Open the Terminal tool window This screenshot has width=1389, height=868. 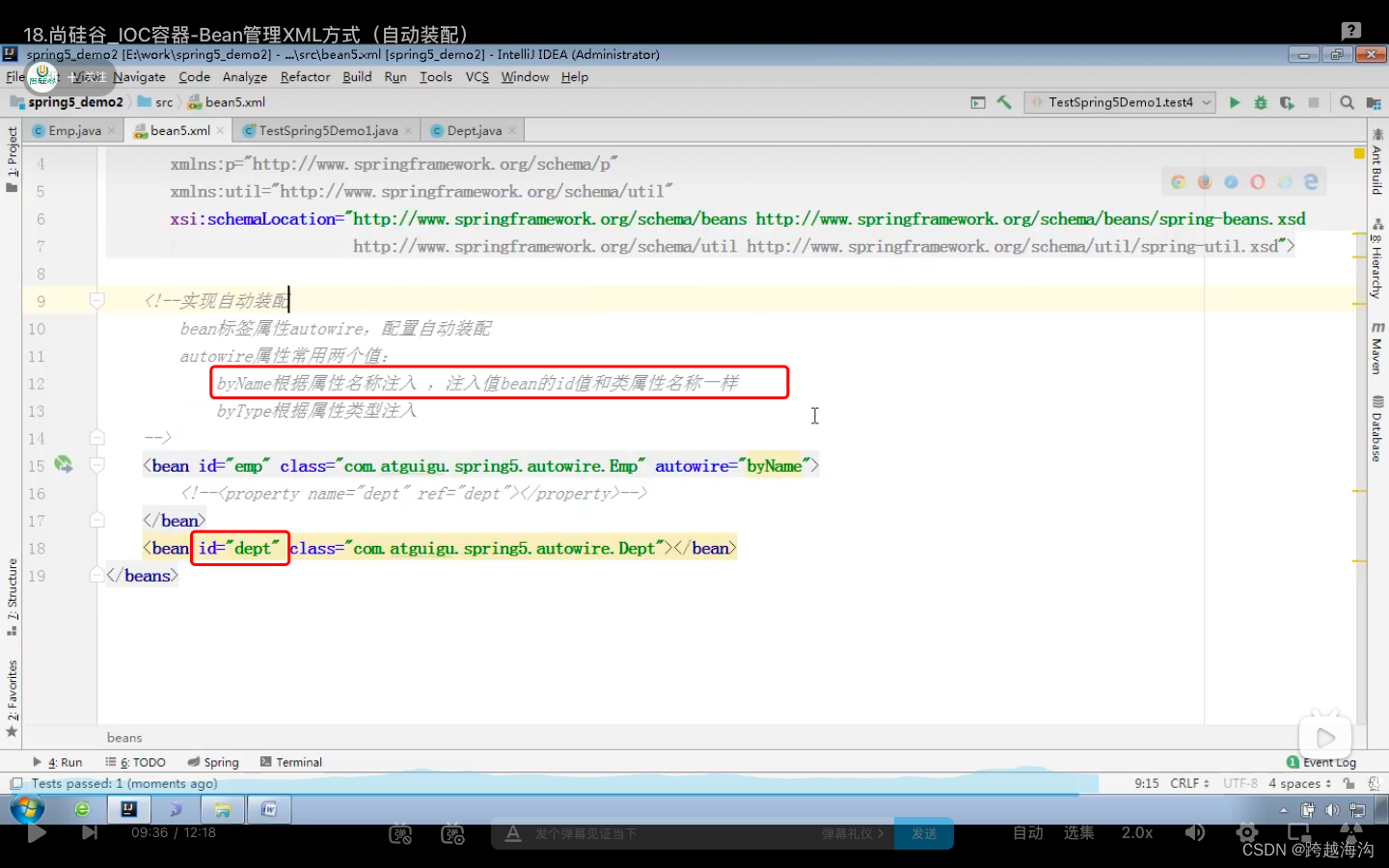tap(291, 762)
